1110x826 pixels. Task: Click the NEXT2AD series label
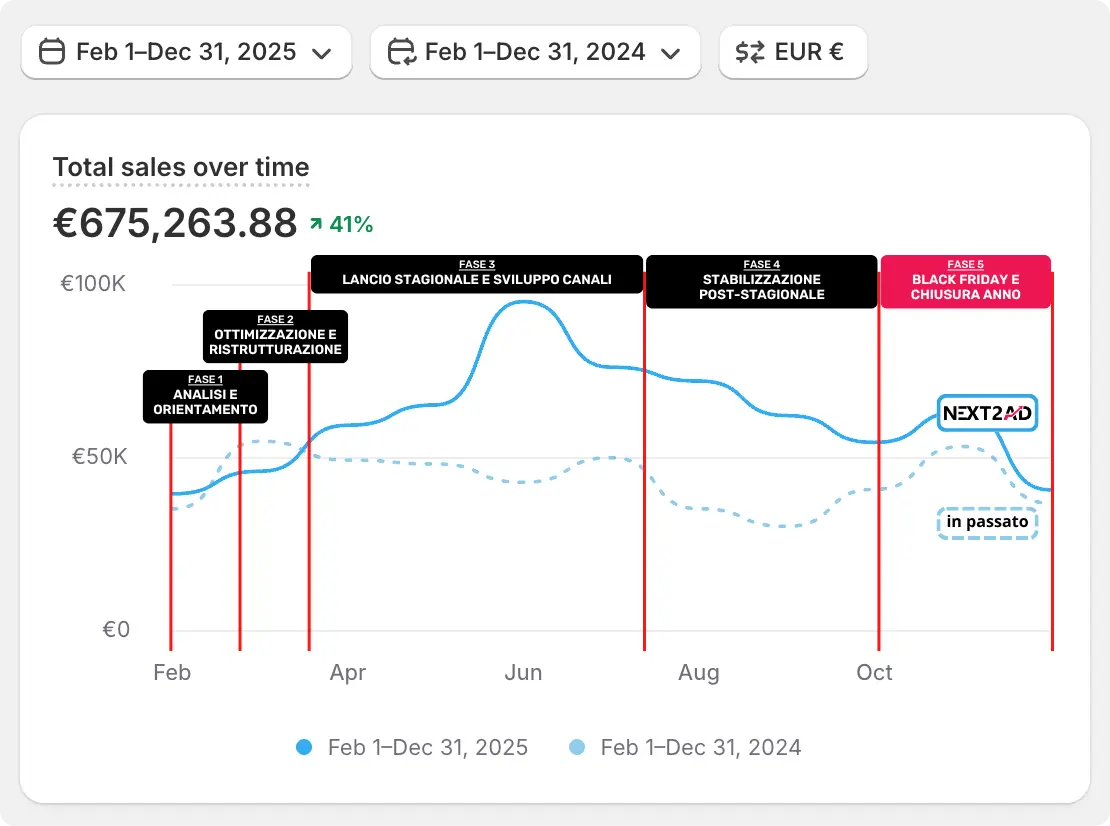click(x=988, y=413)
